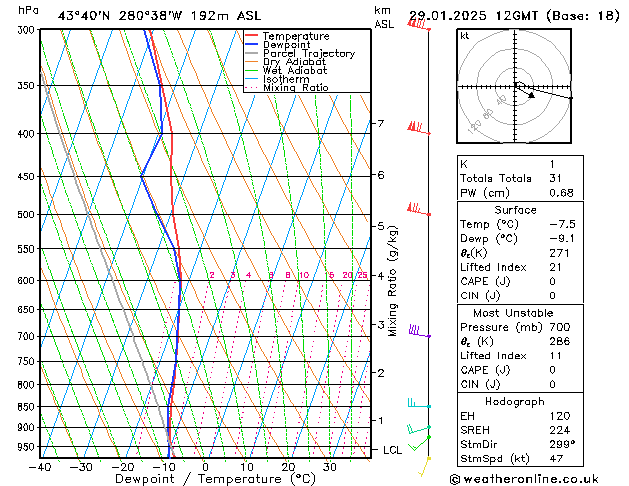This screenshot has height=486, width=629.
Task: Select the Parcel Trajectory legend entry
Action: pyautogui.click(x=308, y=54)
